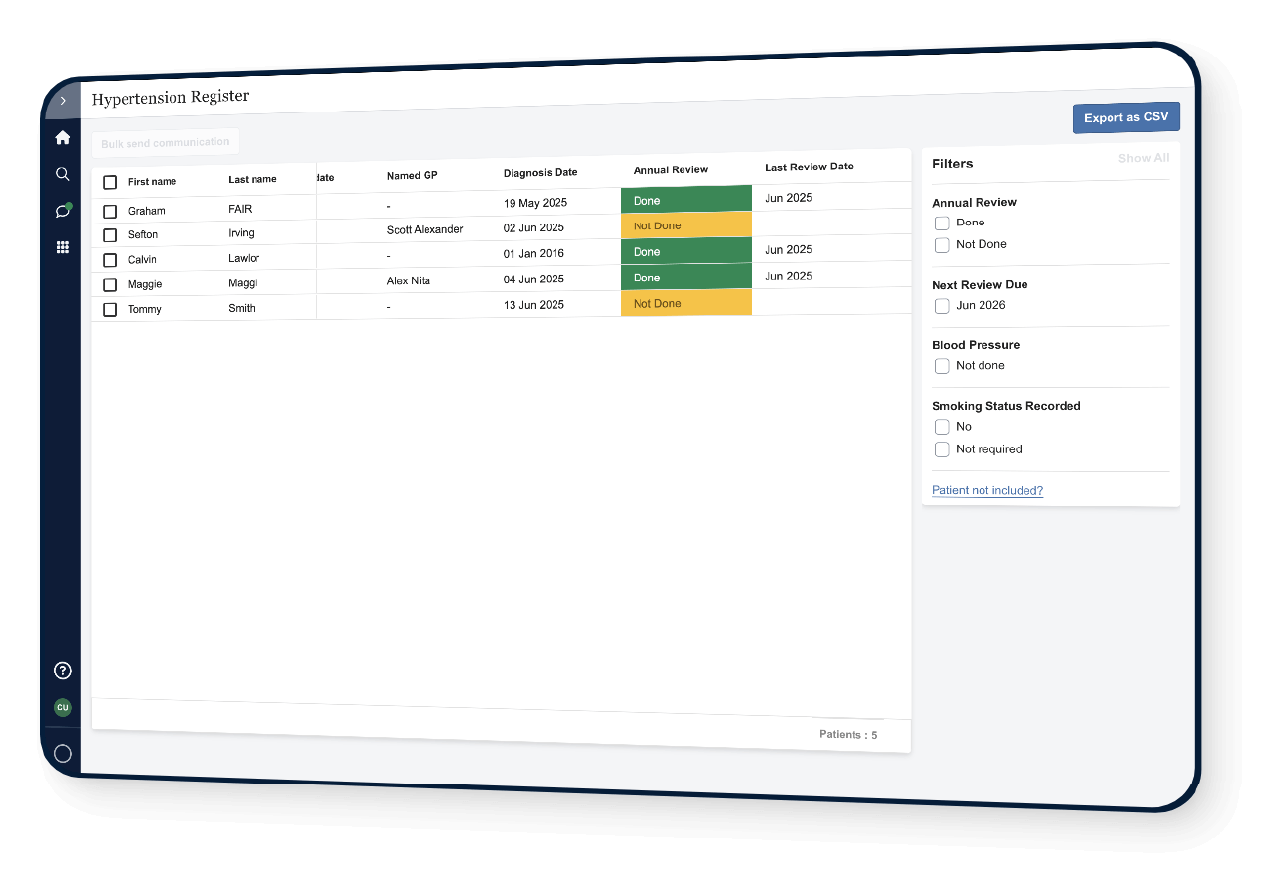Select the checkbox for Calvin
Viewport: 1281px width, 895px height.
click(110, 260)
